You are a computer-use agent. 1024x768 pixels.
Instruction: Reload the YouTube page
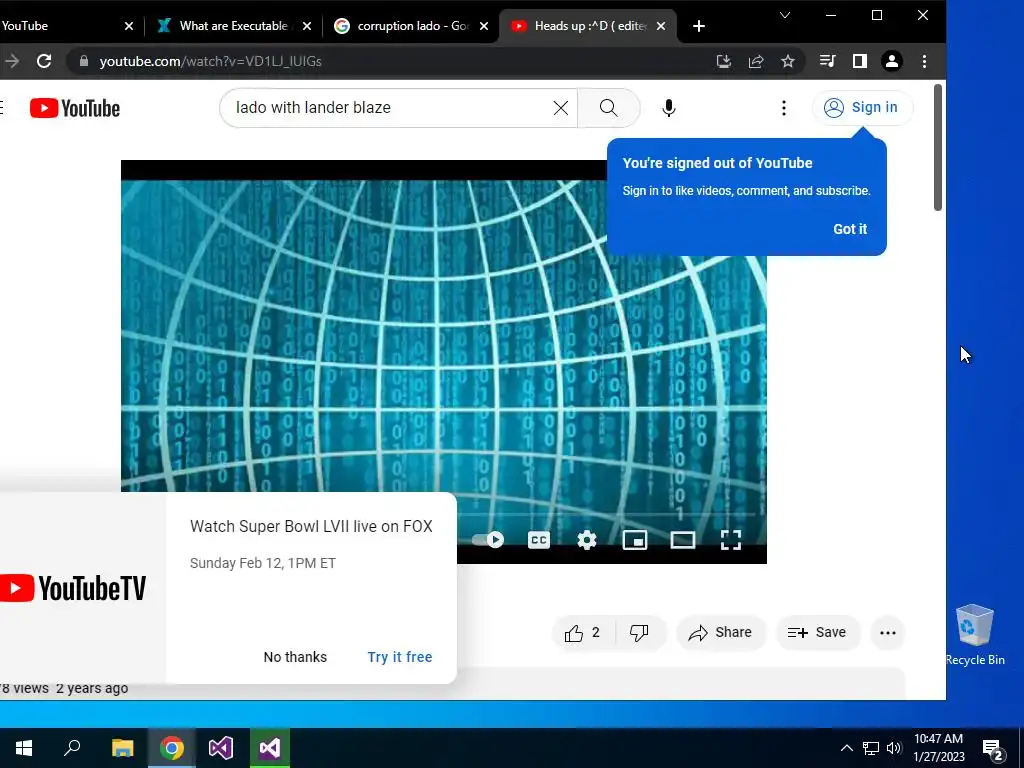pos(44,61)
